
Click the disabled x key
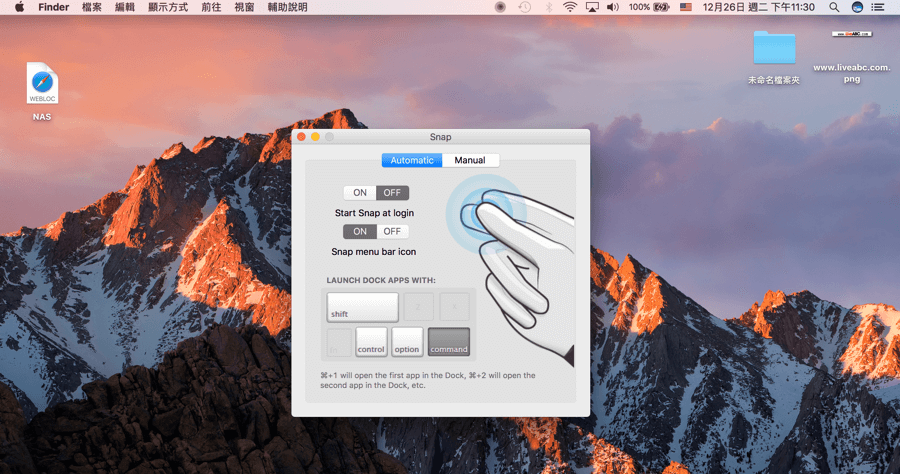(455, 307)
